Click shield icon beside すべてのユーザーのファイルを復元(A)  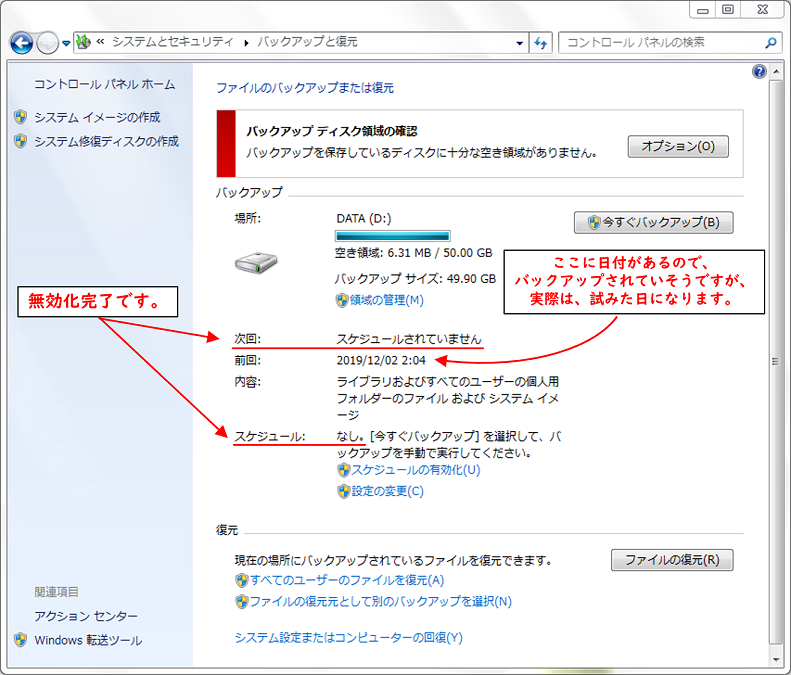point(242,580)
